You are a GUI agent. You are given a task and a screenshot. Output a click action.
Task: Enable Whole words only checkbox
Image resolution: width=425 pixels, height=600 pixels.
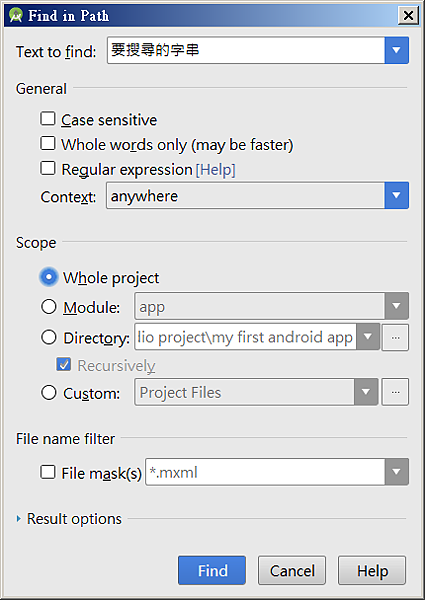48,143
